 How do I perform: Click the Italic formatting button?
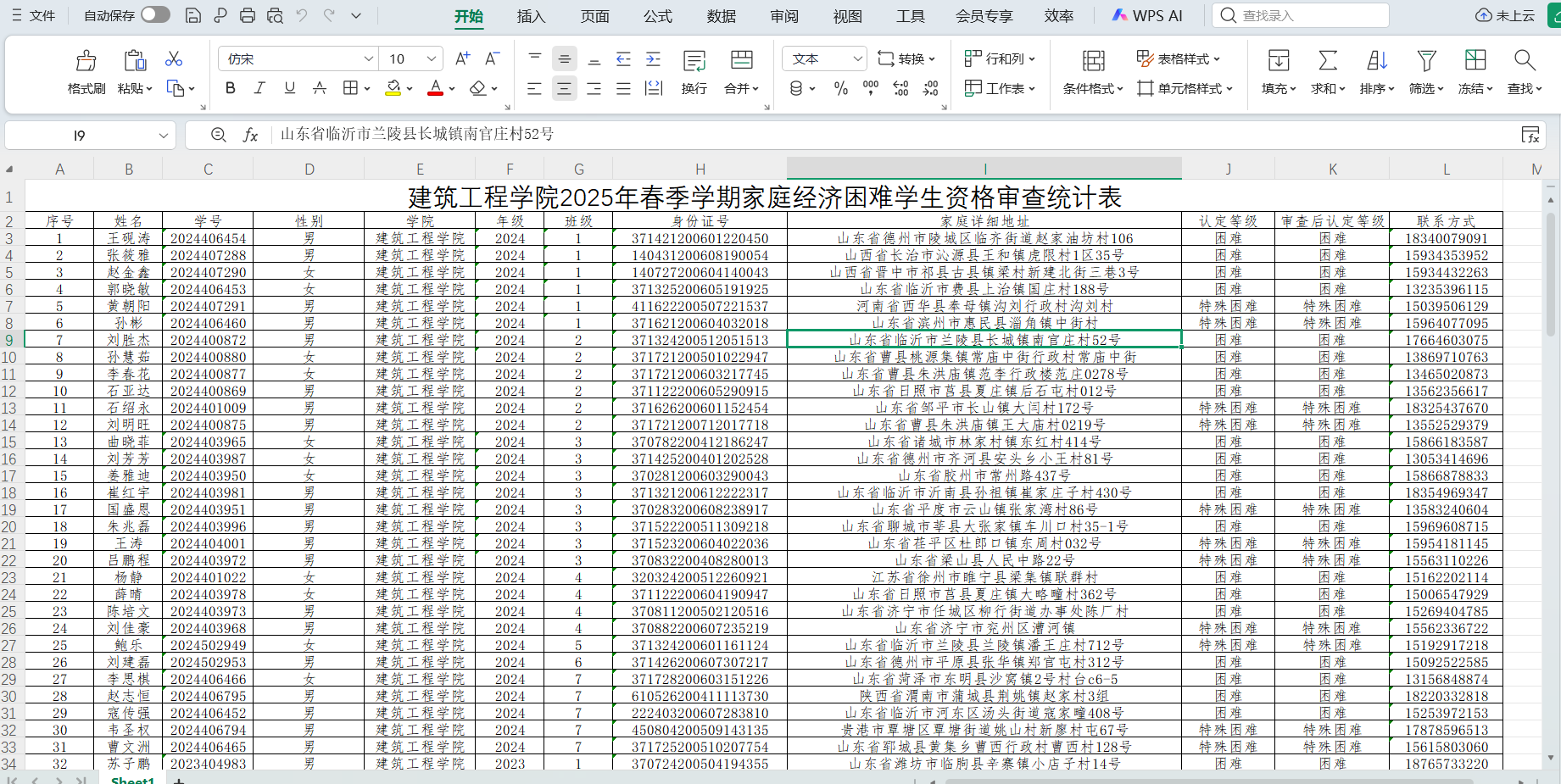259,88
